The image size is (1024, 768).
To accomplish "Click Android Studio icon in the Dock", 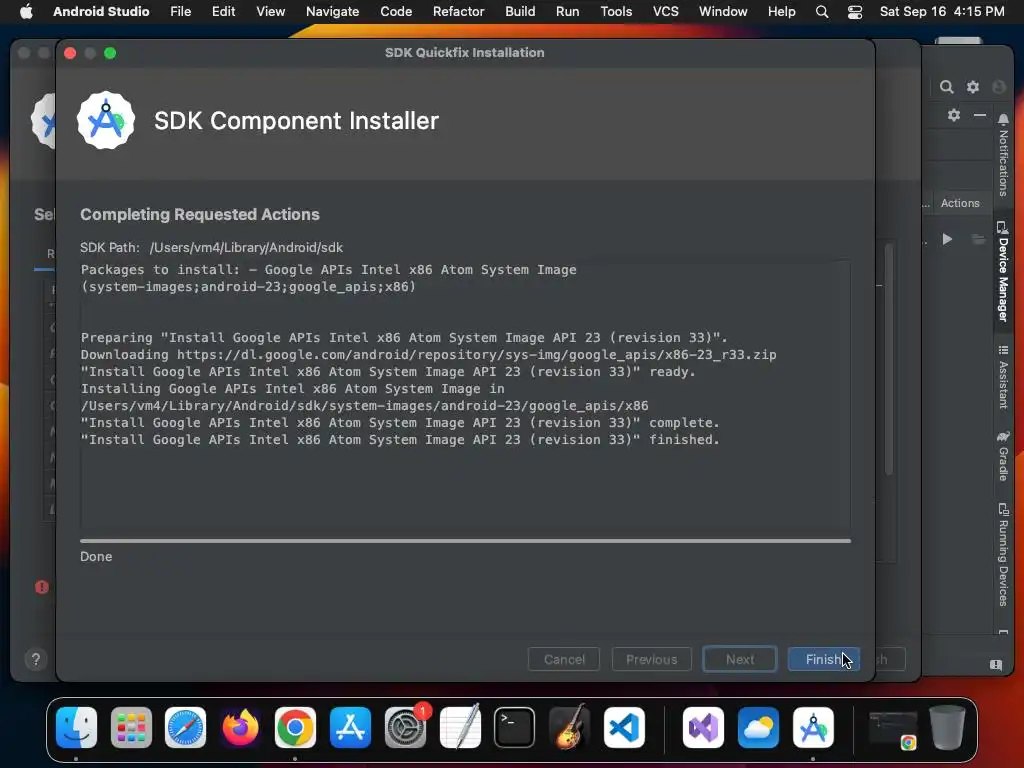I will [x=813, y=728].
